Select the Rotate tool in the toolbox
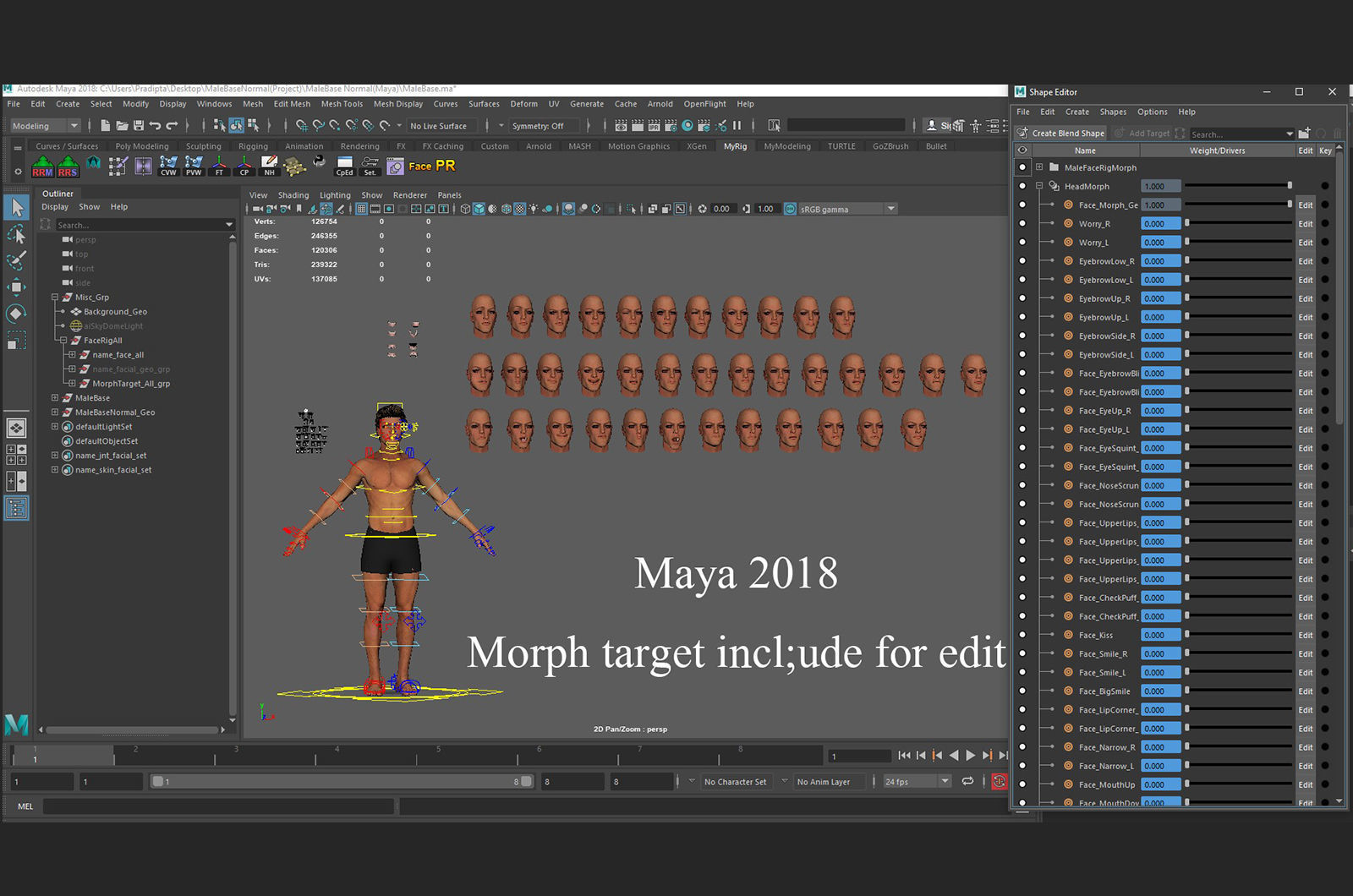Viewport: 1353px width, 896px height. (16, 314)
